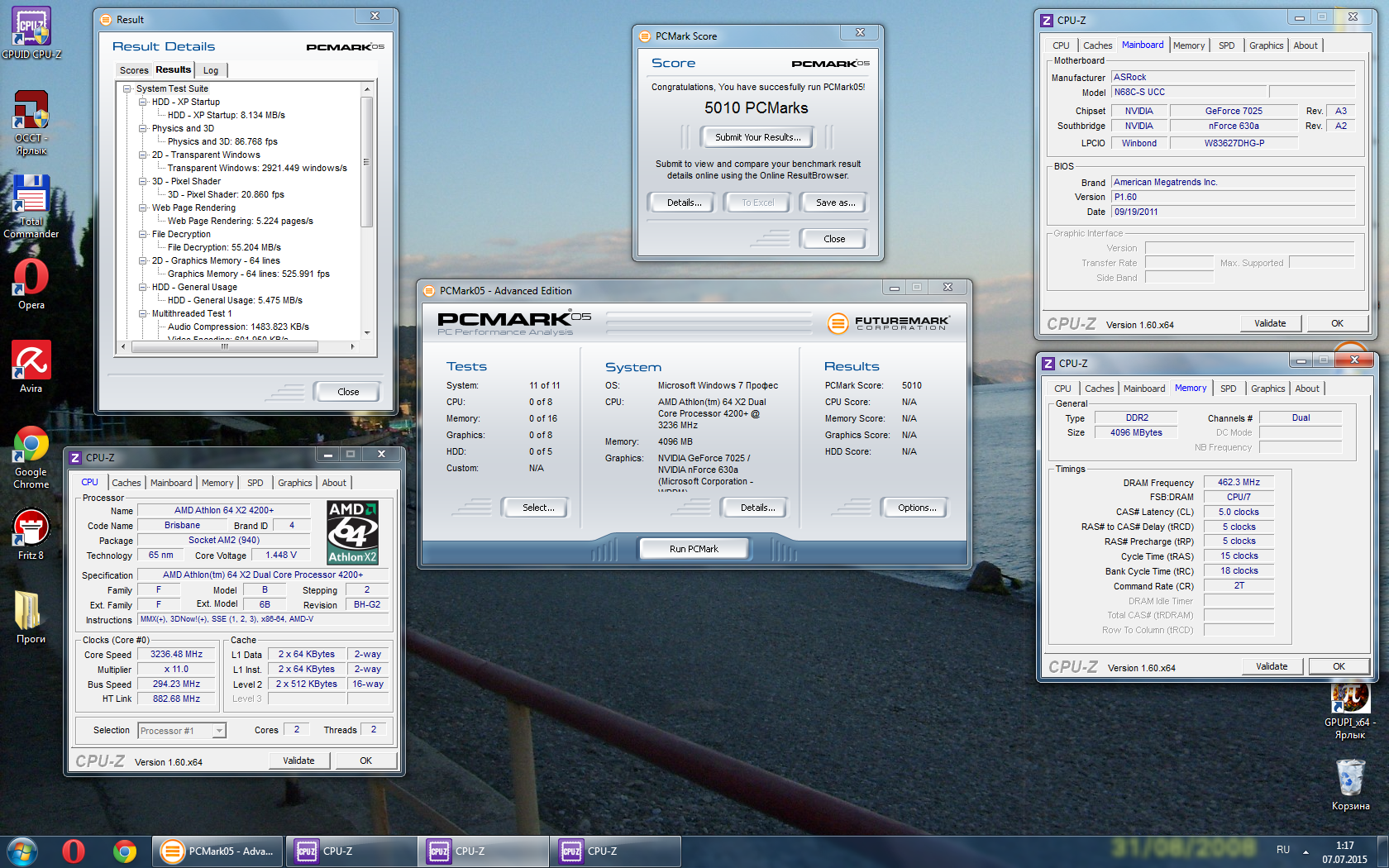Collapse the System Test Suite tree node
This screenshot has height=868, width=1389.
pyautogui.click(x=127, y=88)
